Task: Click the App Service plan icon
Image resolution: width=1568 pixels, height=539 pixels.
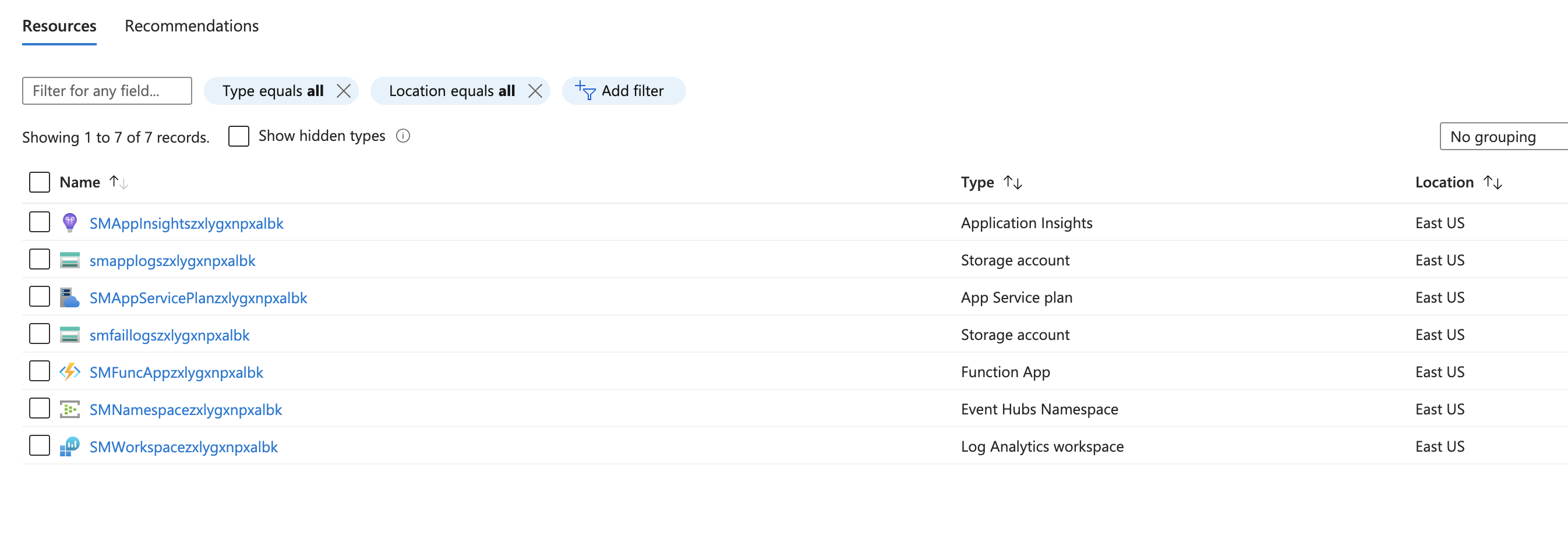Action: coord(69,297)
